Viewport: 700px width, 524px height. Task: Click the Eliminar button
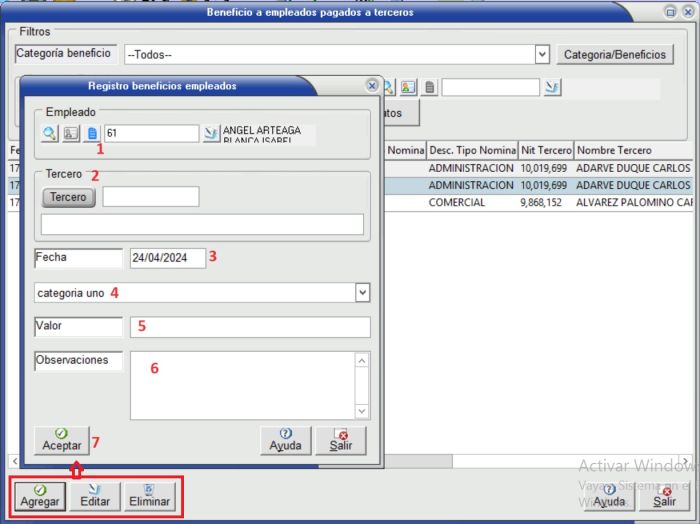tap(149, 496)
